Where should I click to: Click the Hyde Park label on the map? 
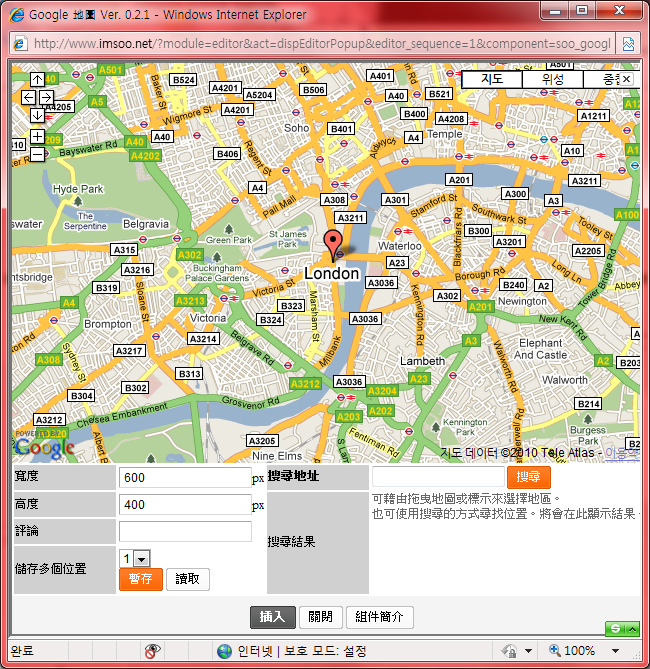[x=78, y=189]
